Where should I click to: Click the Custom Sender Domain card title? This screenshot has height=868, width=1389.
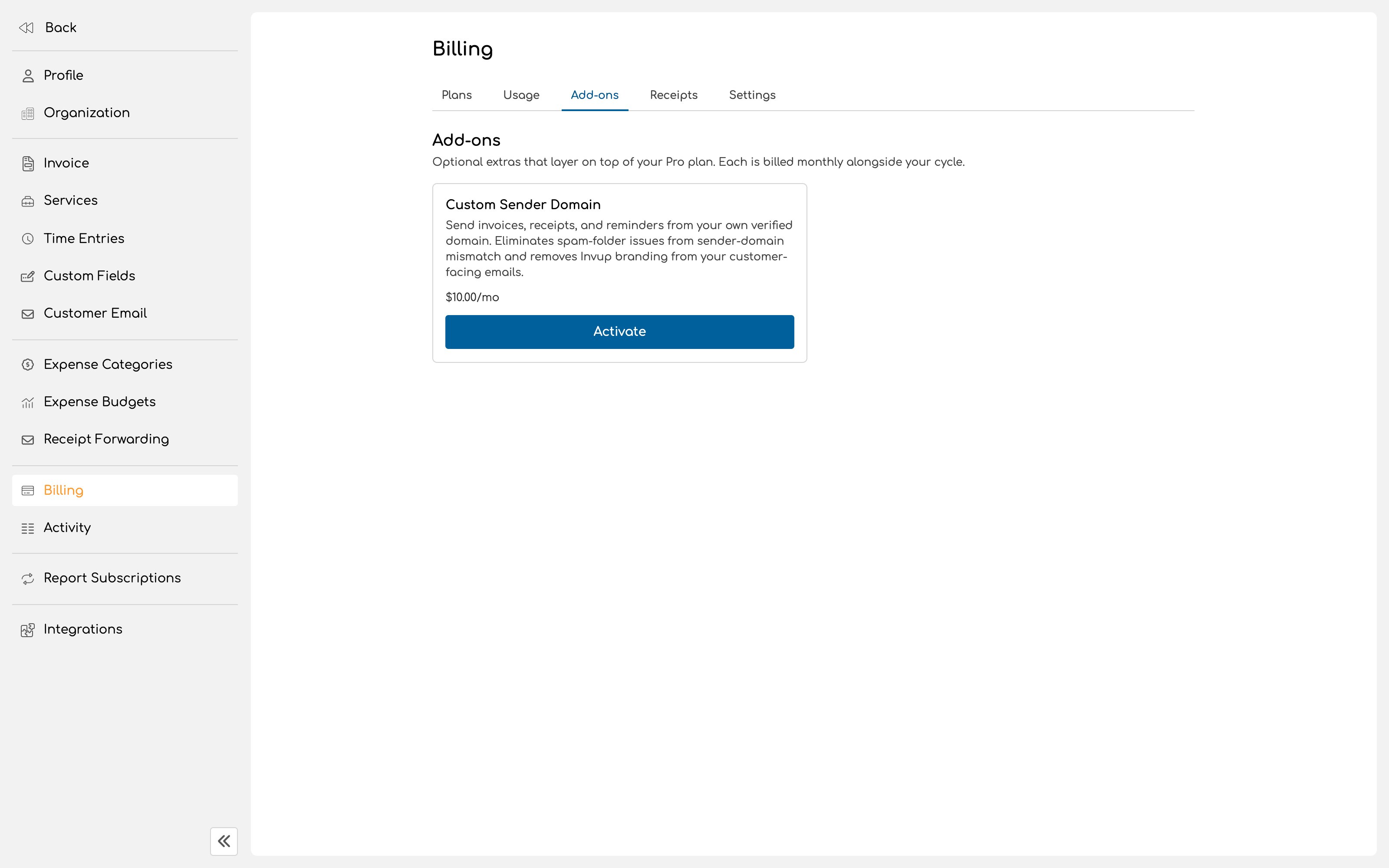click(523, 205)
